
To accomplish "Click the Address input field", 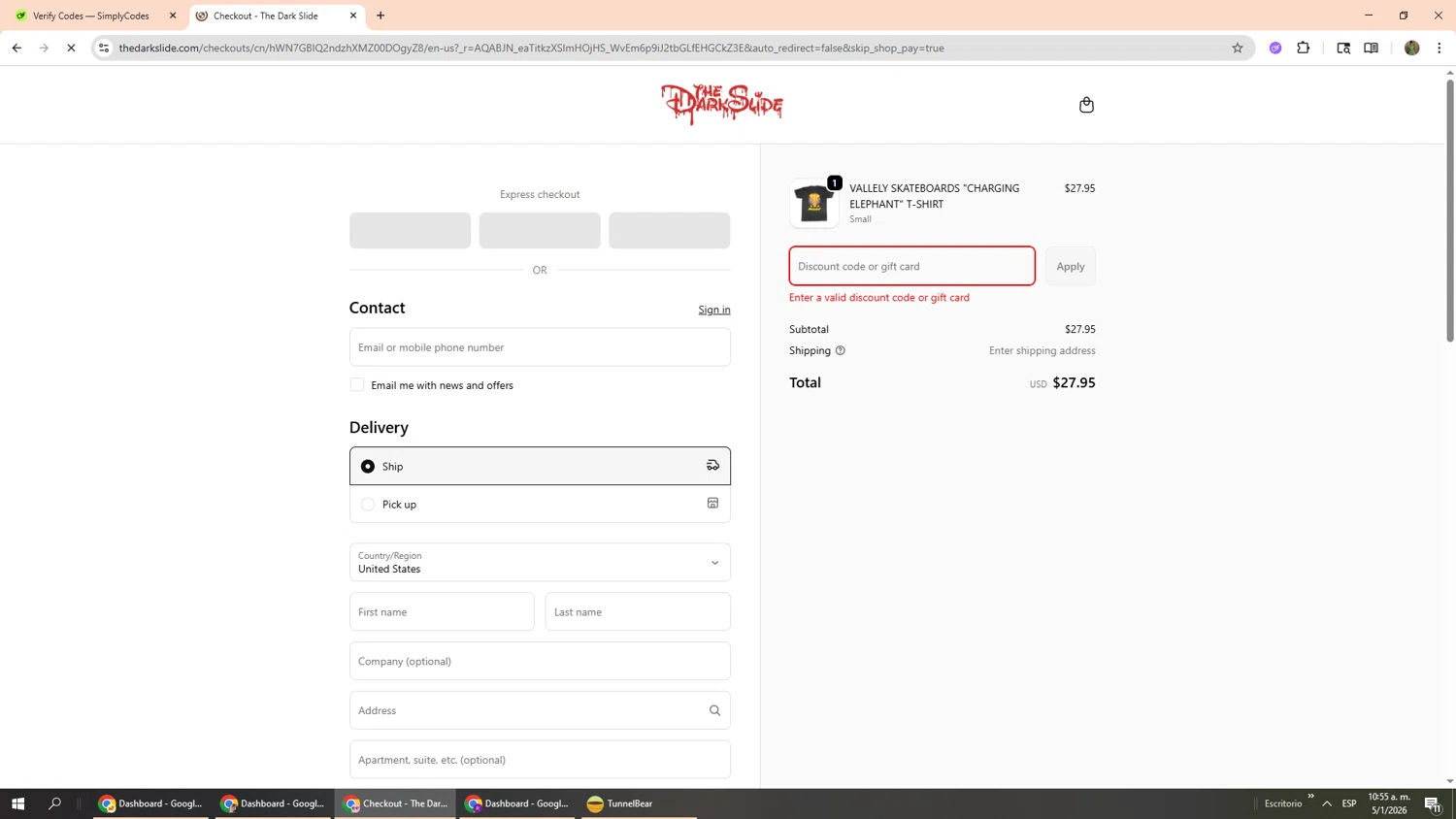I will point(540,710).
